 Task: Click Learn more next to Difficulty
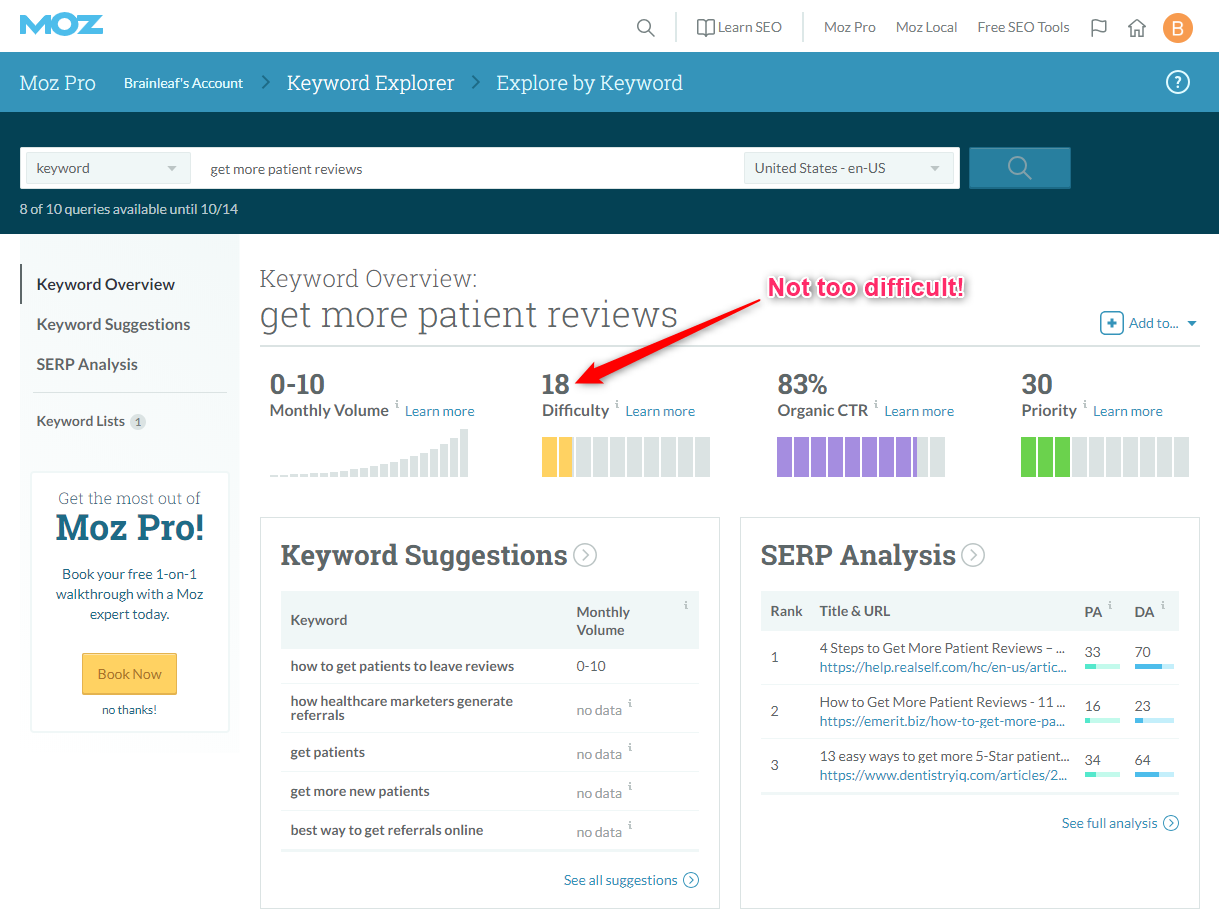[660, 411]
